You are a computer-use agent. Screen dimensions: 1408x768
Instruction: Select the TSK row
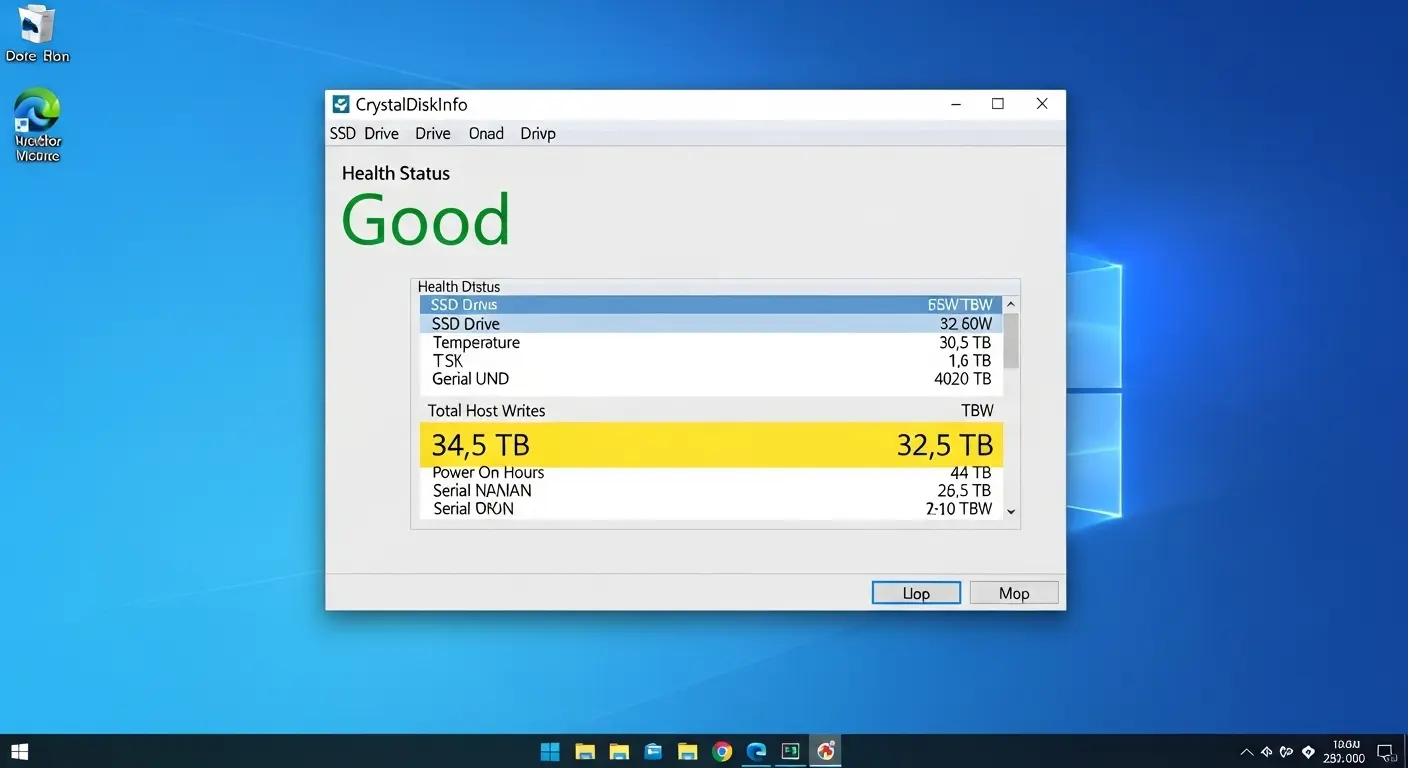711,360
